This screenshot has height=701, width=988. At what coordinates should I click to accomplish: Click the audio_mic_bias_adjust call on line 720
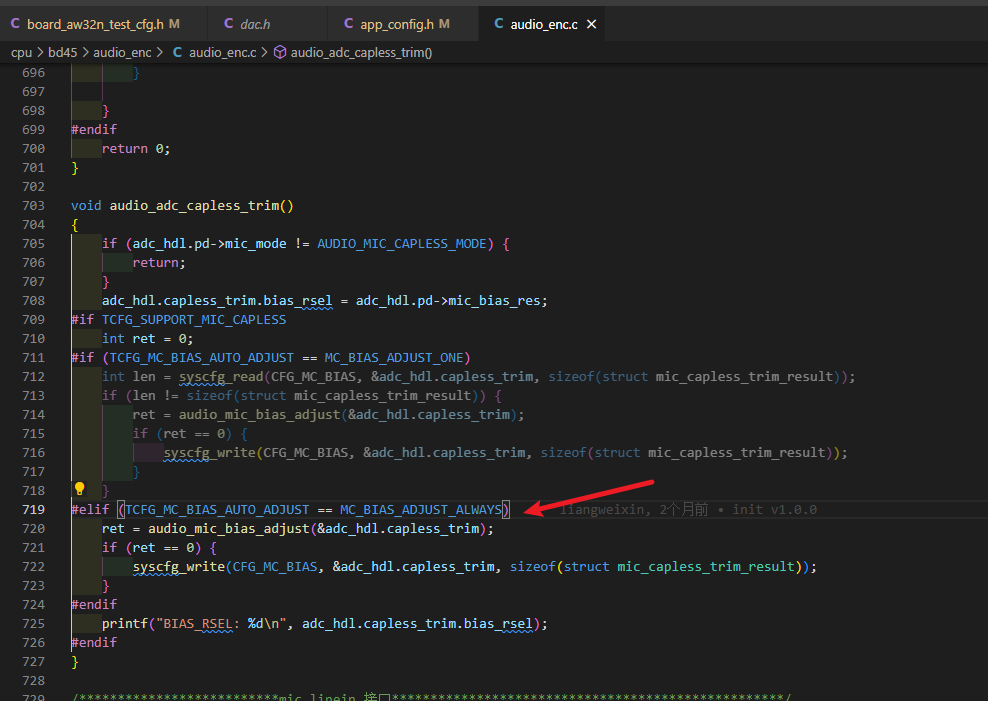229,528
